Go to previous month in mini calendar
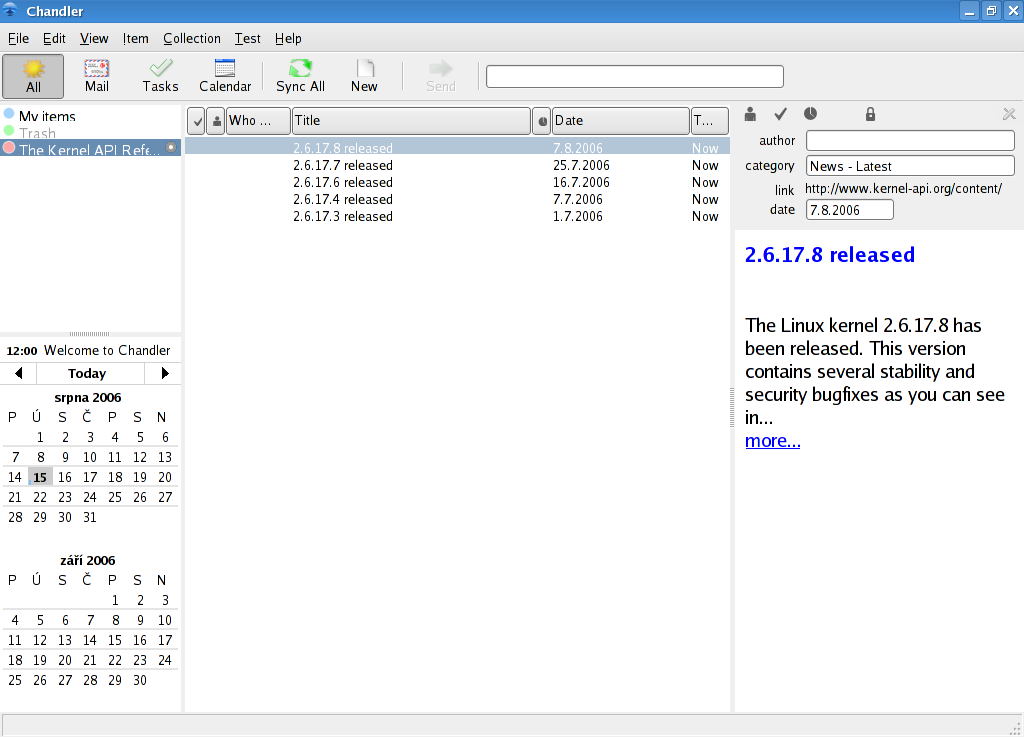The height and width of the screenshot is (737, 1024). coord(18,373)
